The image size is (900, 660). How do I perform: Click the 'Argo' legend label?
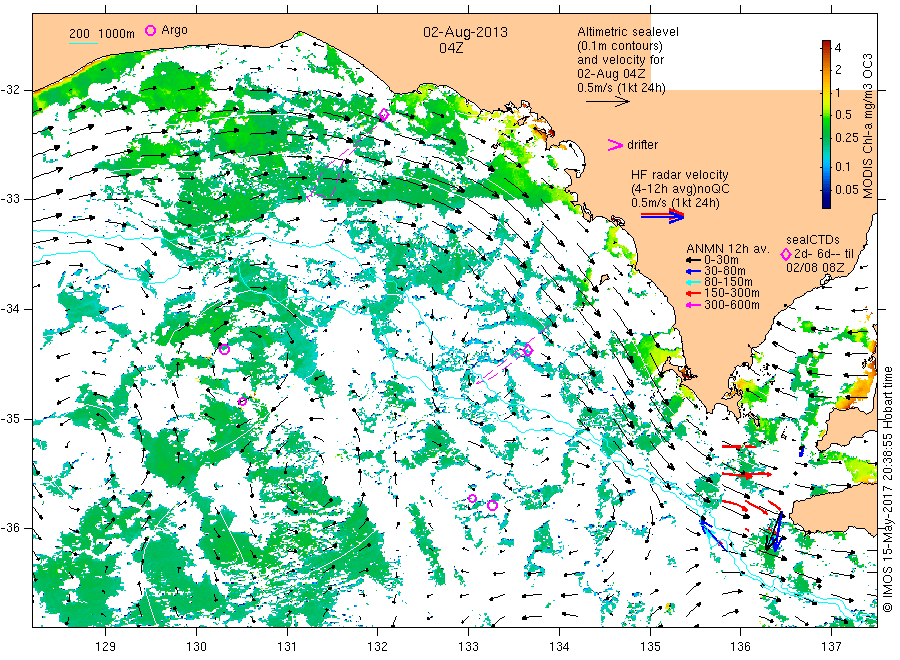click(x=174, y=30)
